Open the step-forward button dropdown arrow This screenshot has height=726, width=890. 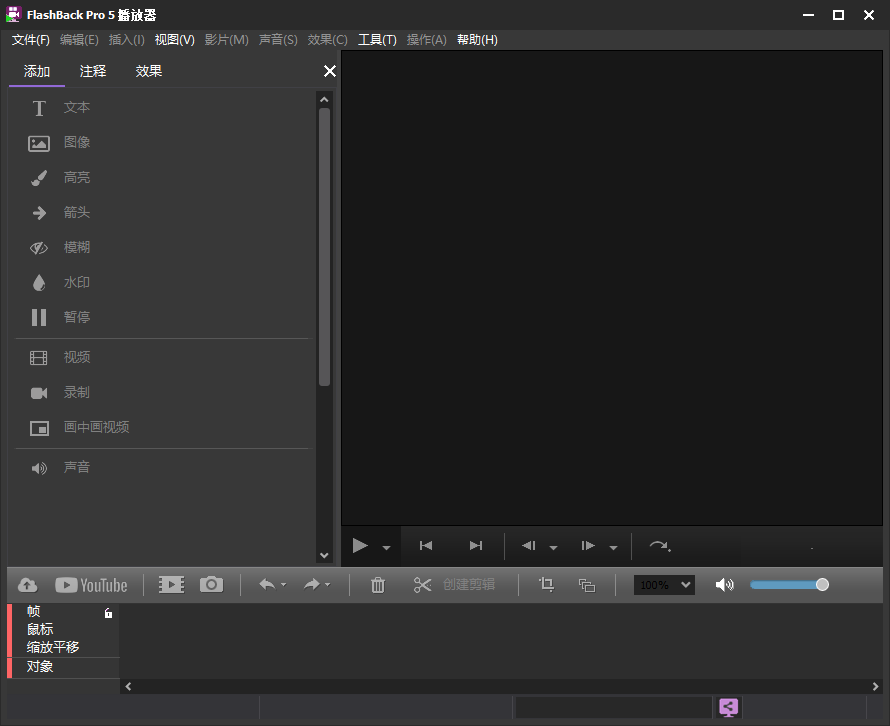[613, 546]
